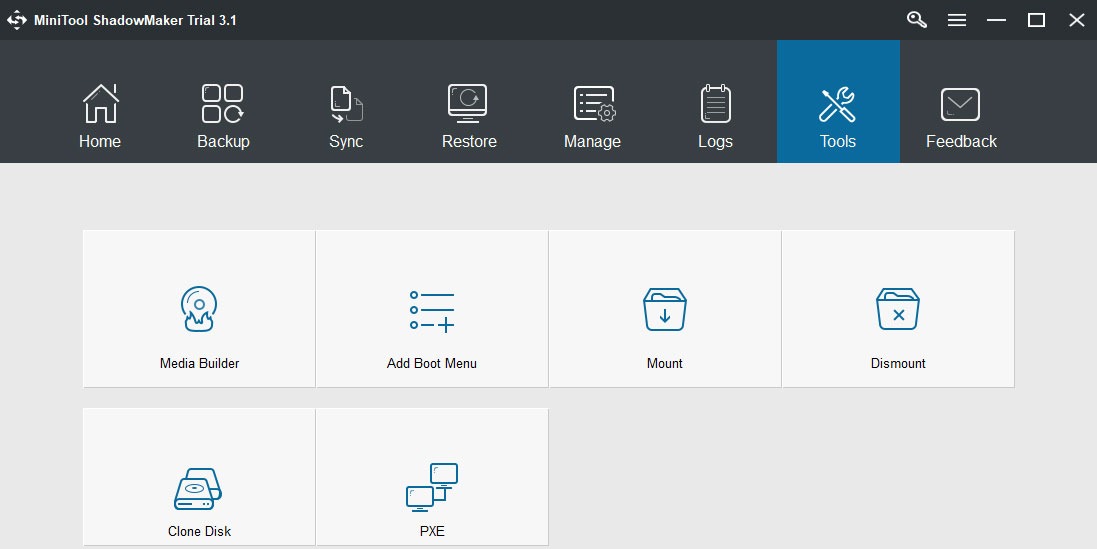Maximize the ShadowMaker window
This screenshot has height=549, width=1097.
pos(1036,20)
